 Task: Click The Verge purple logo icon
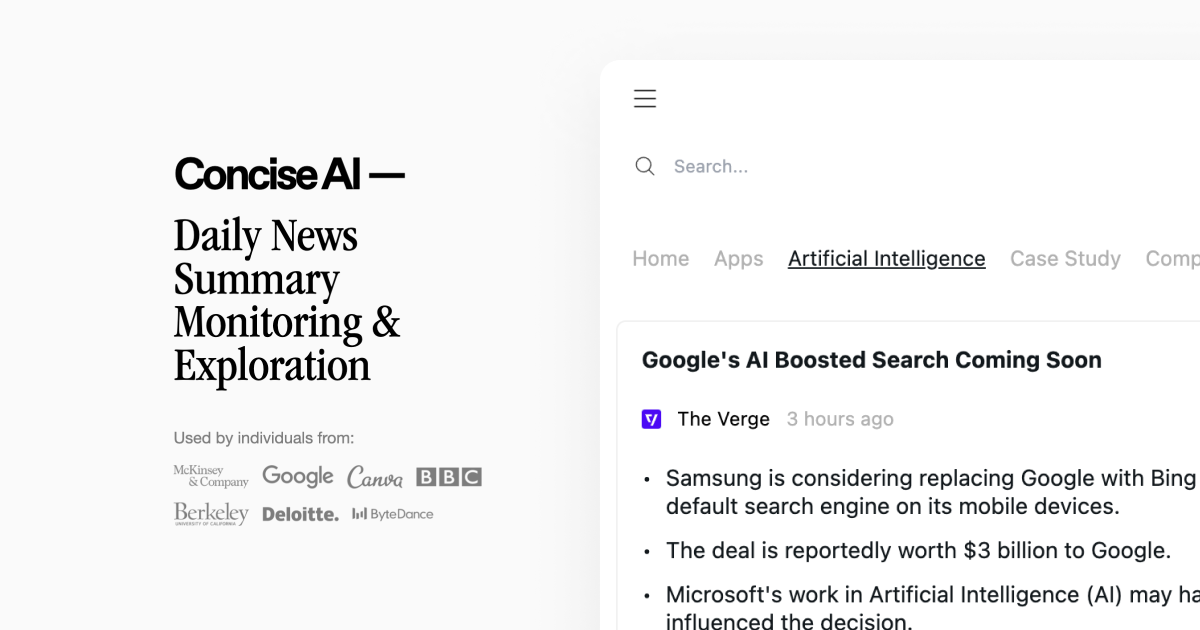click(x=651, y=419)
